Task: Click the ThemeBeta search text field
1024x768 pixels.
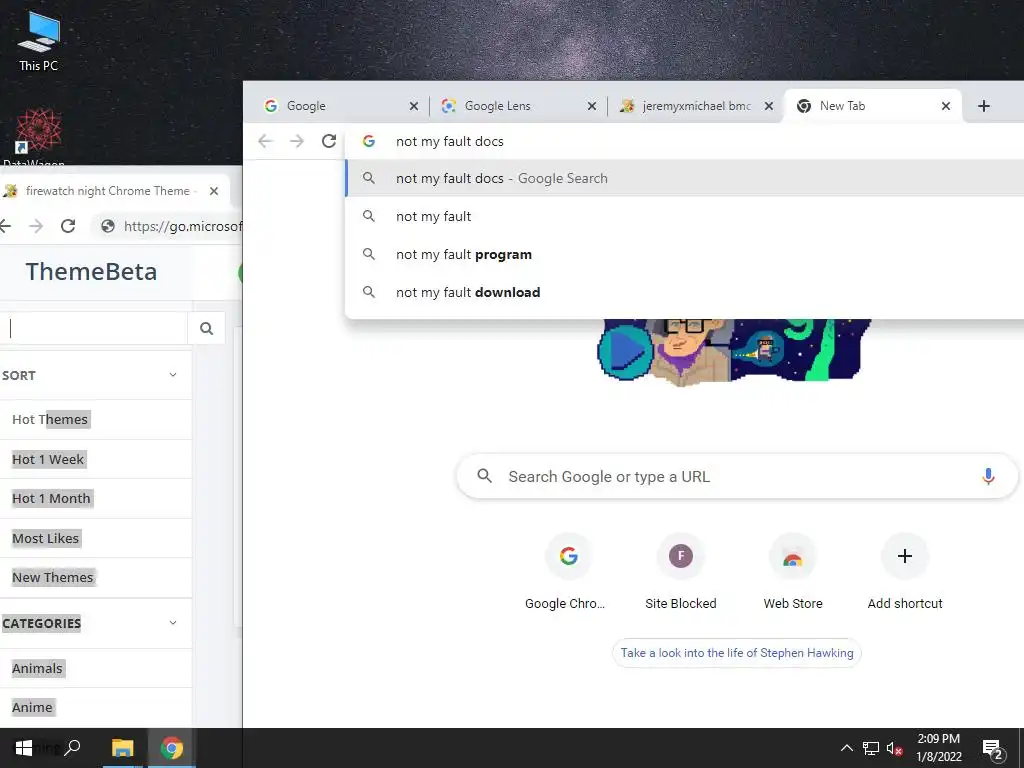Action: coord(95,328)
